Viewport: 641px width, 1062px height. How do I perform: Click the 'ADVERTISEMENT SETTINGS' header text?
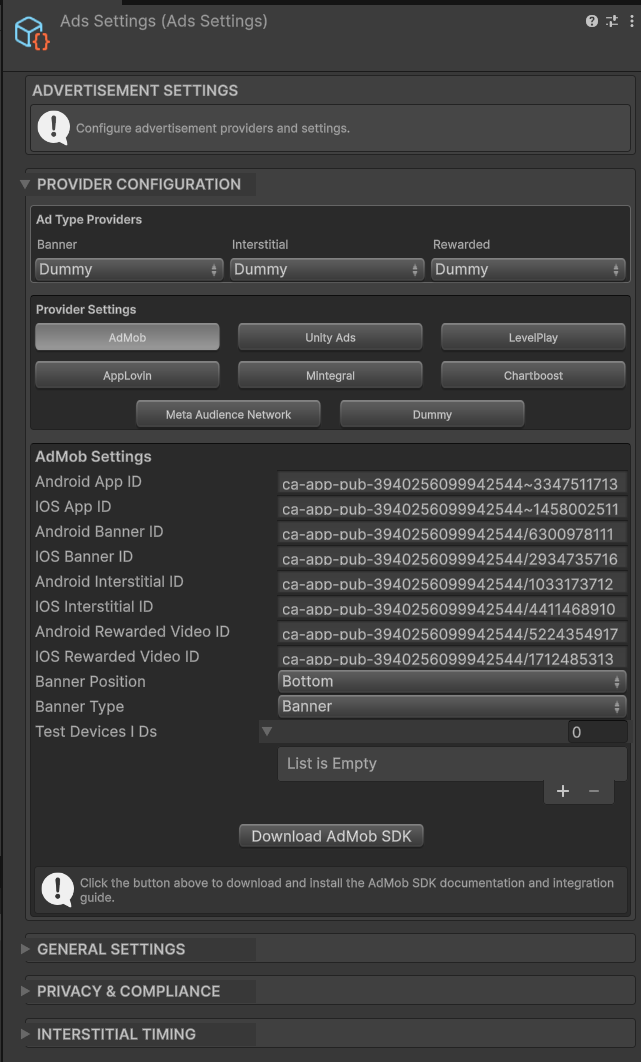[x=135, y=90]
